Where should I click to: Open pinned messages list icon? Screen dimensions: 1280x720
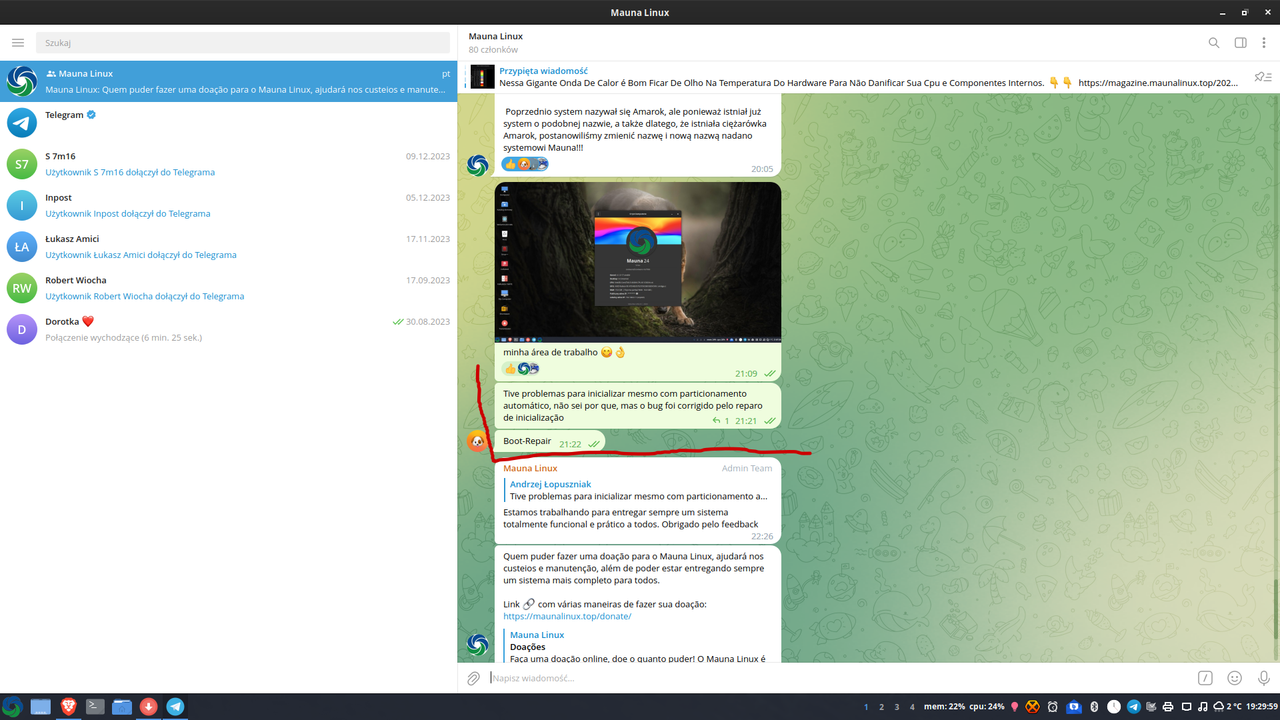[x=1263, y=77]
